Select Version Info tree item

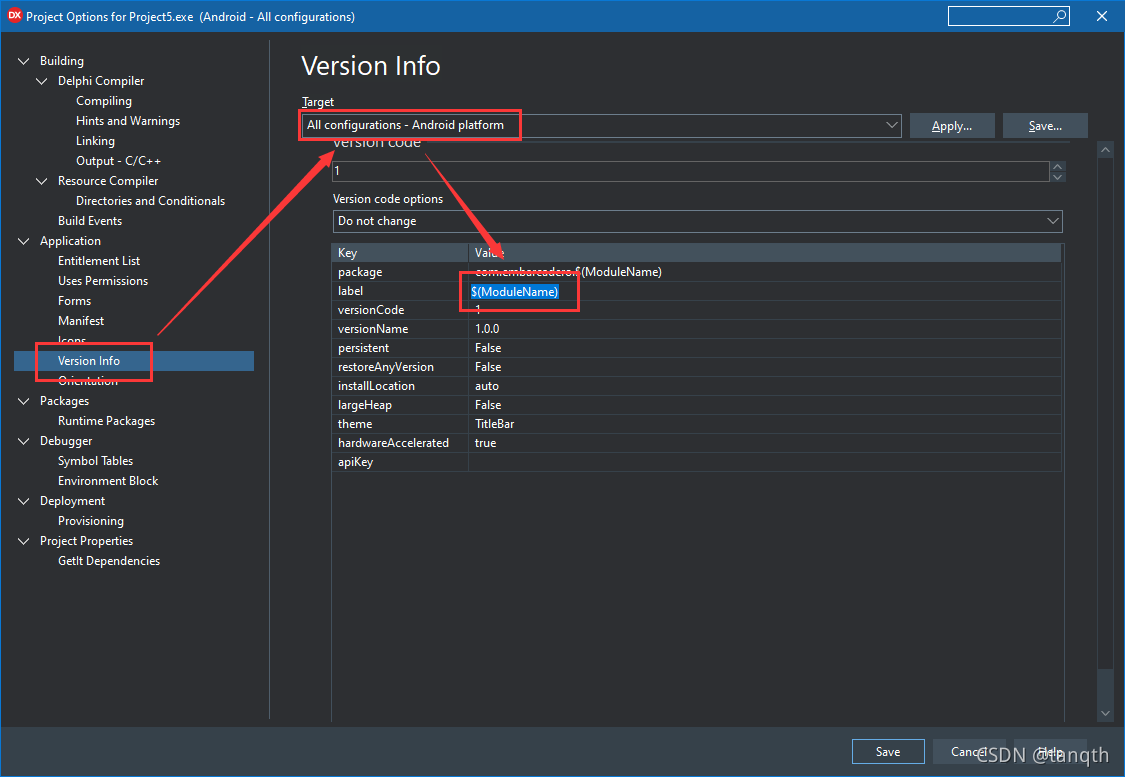tap(89, 361)
